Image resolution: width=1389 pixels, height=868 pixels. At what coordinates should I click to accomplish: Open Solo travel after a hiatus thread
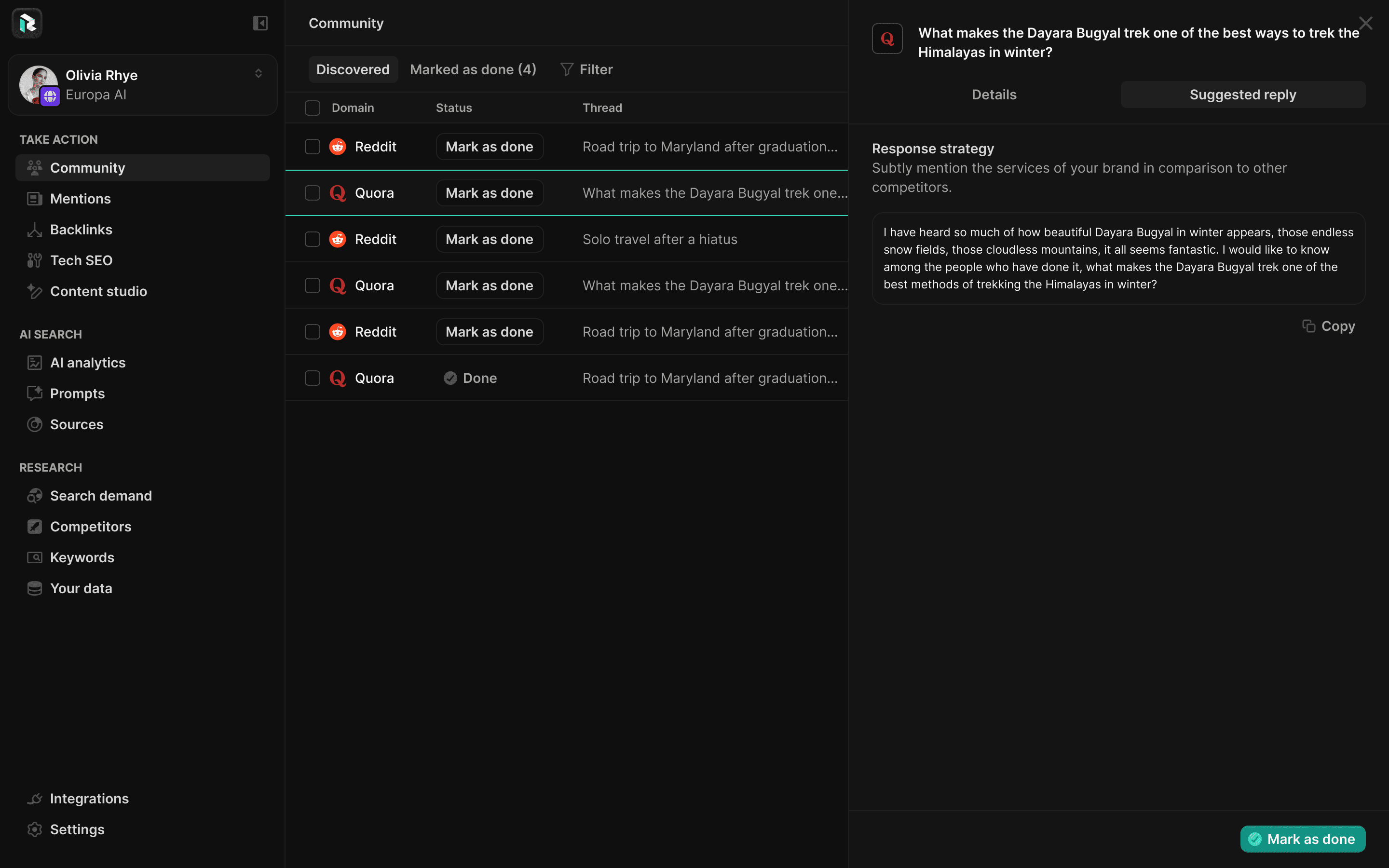pyautogui.click(x=659, y=239)
